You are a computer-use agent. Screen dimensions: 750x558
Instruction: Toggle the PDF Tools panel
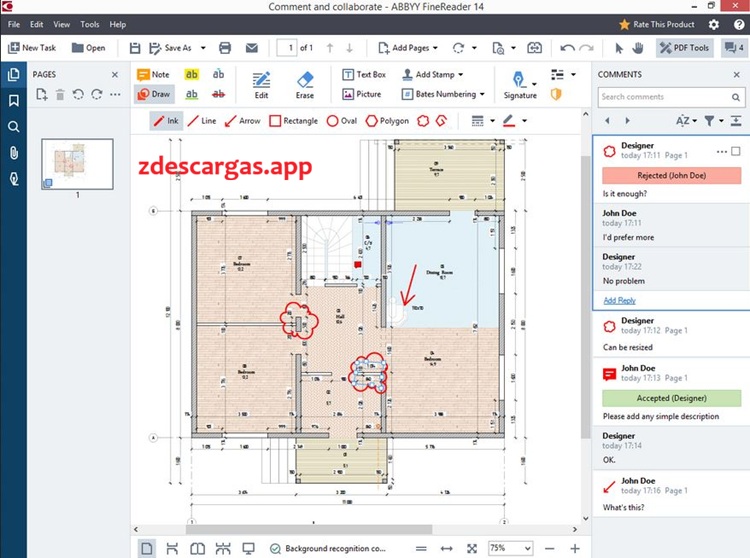coord(684,48)
